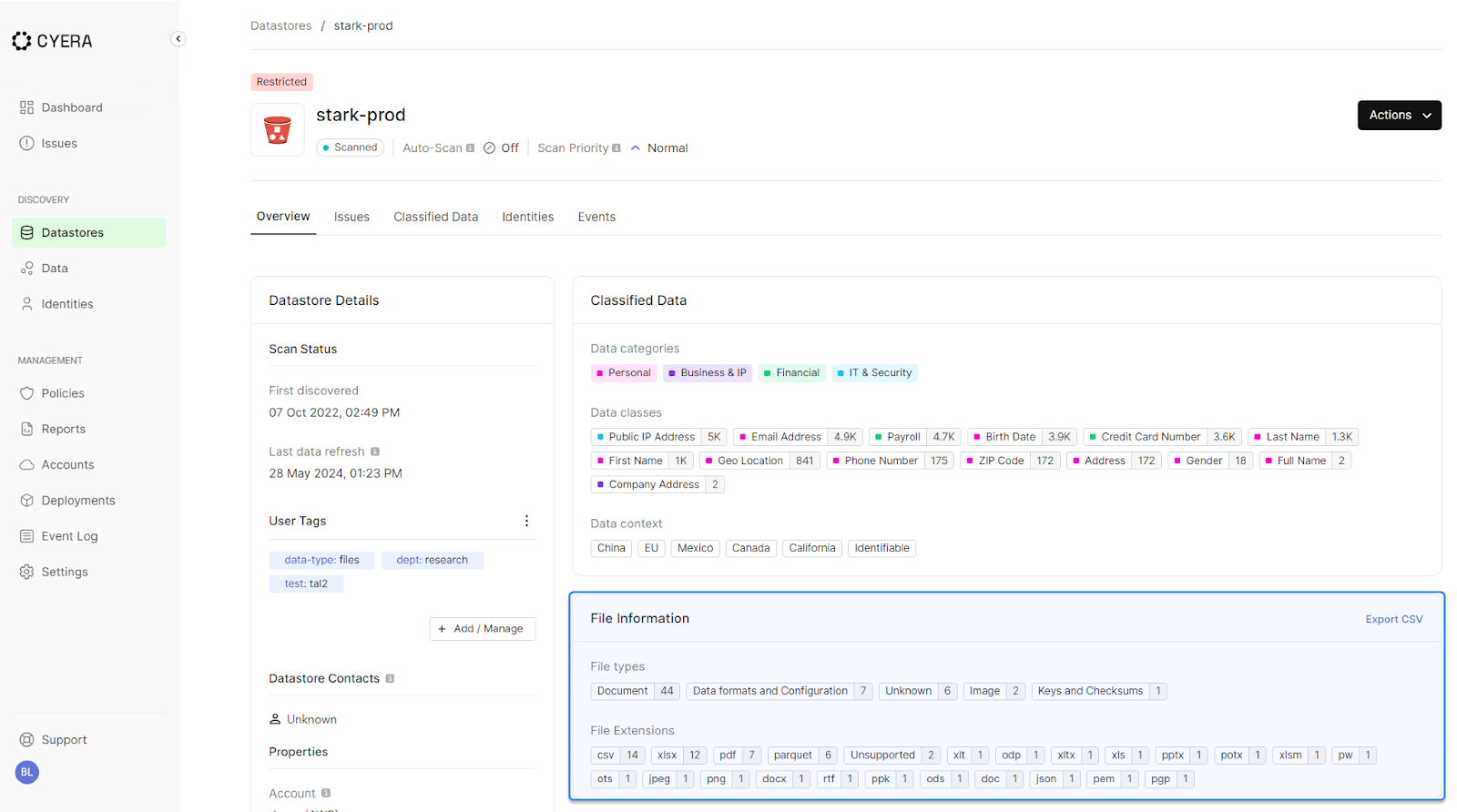Click the data-type: files tag

point(321,560)
